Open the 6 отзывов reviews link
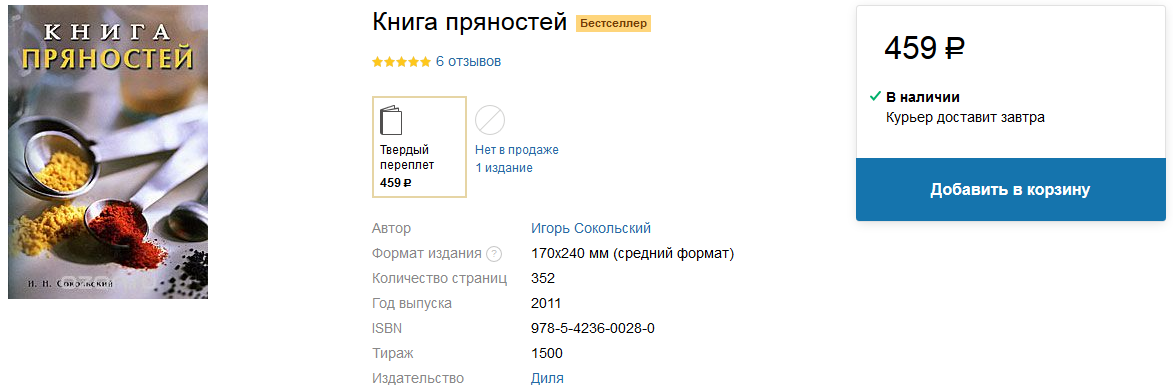The image size is (1173, 388). click(468, 61)
